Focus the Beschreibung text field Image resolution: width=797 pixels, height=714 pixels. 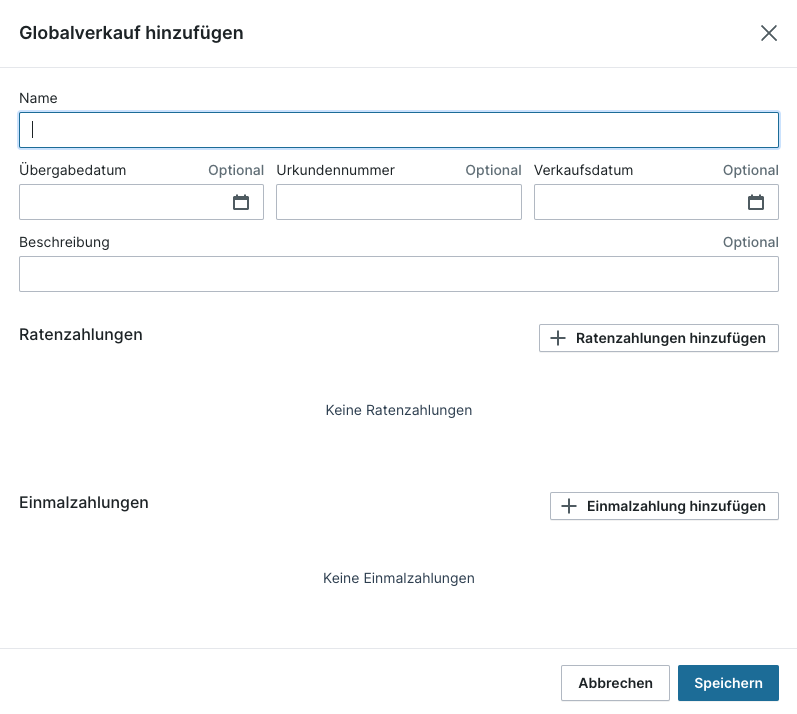[x=398, y=274]
